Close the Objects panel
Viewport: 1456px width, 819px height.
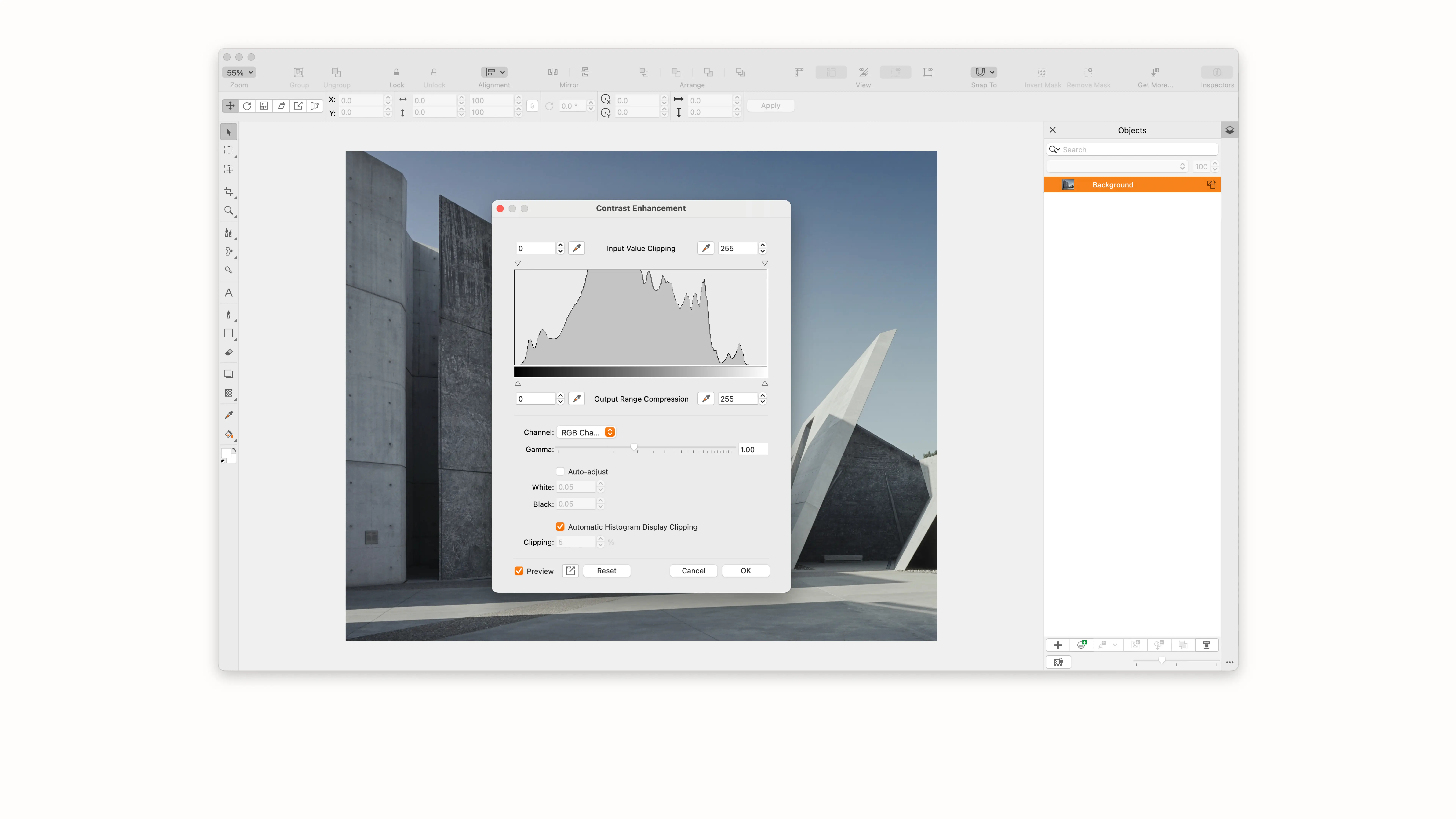pos(1052,130)
